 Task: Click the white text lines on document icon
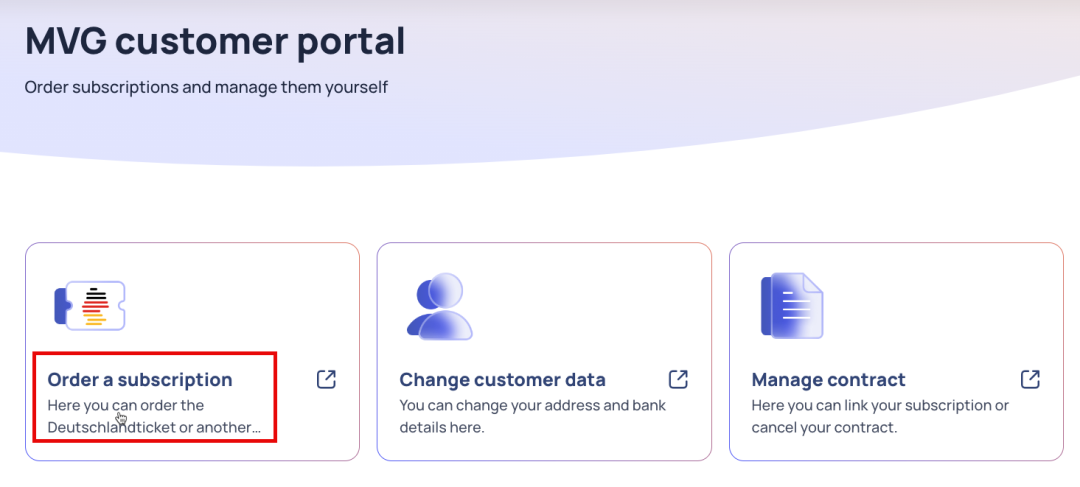click(796, 304)
